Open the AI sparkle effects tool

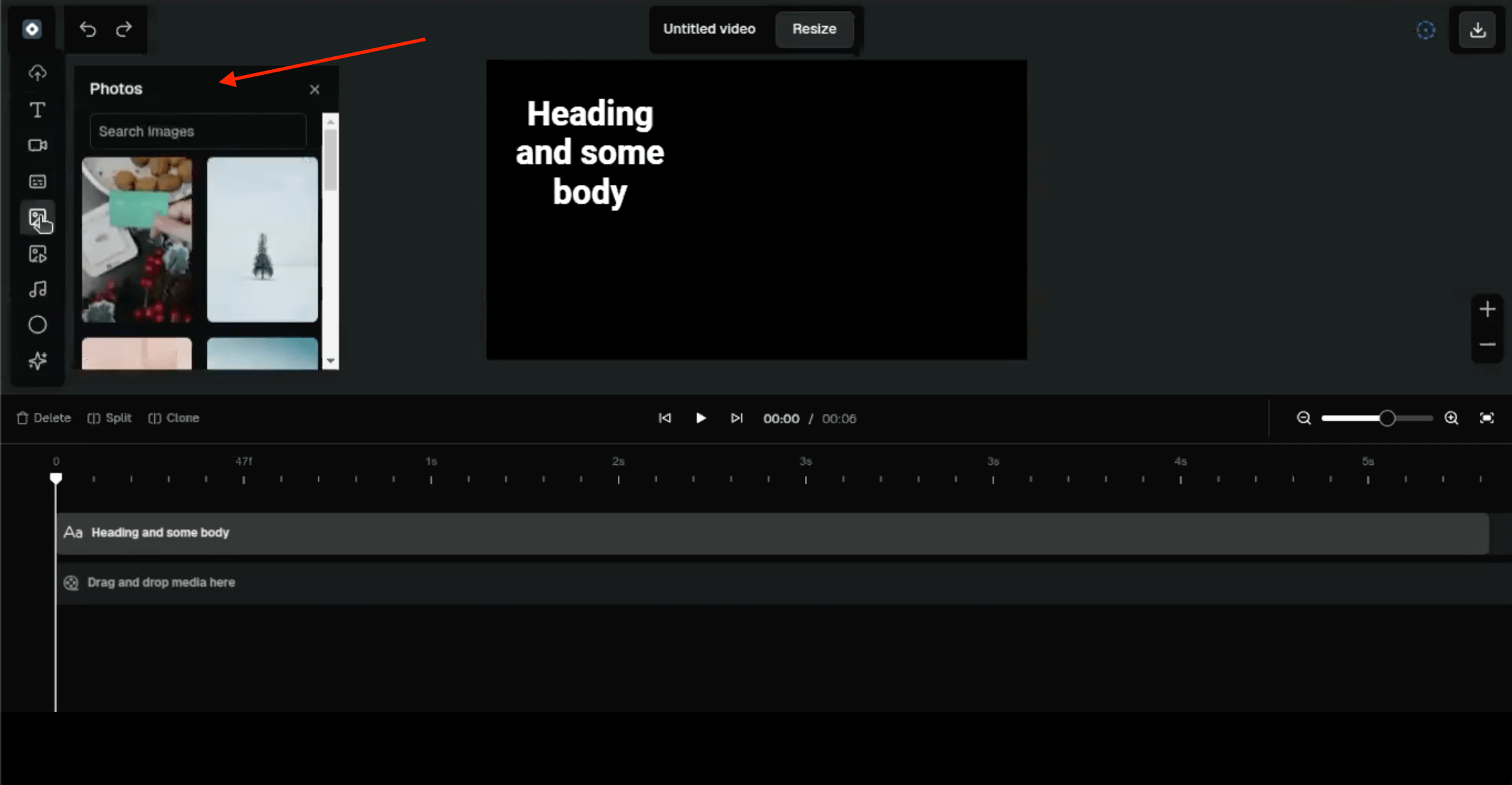[38, 361]
